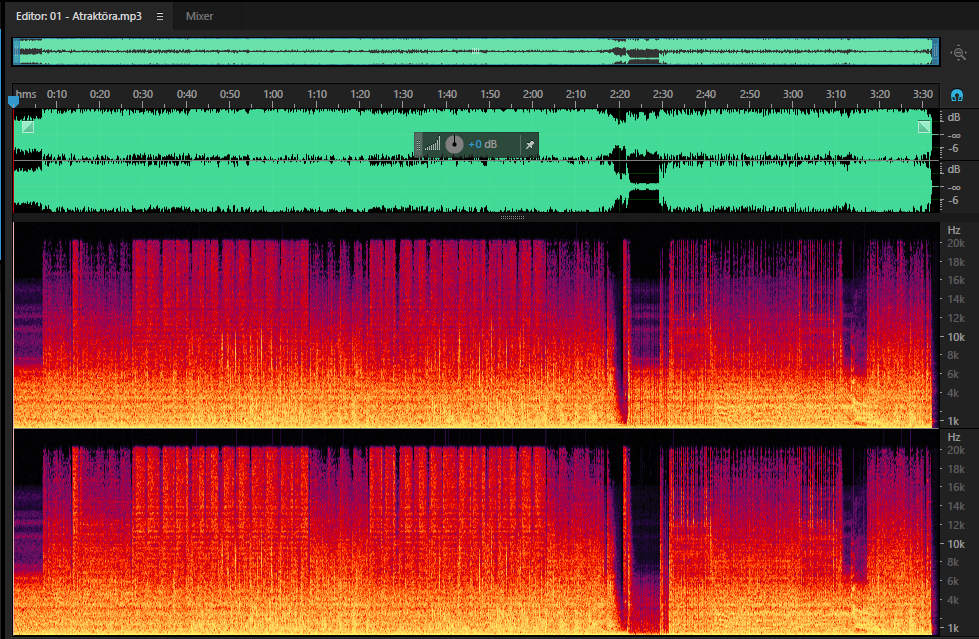Click the fade-in handle at waveform start
The height and width of the screenshot is (639, 979).
(x=27, y=127)
